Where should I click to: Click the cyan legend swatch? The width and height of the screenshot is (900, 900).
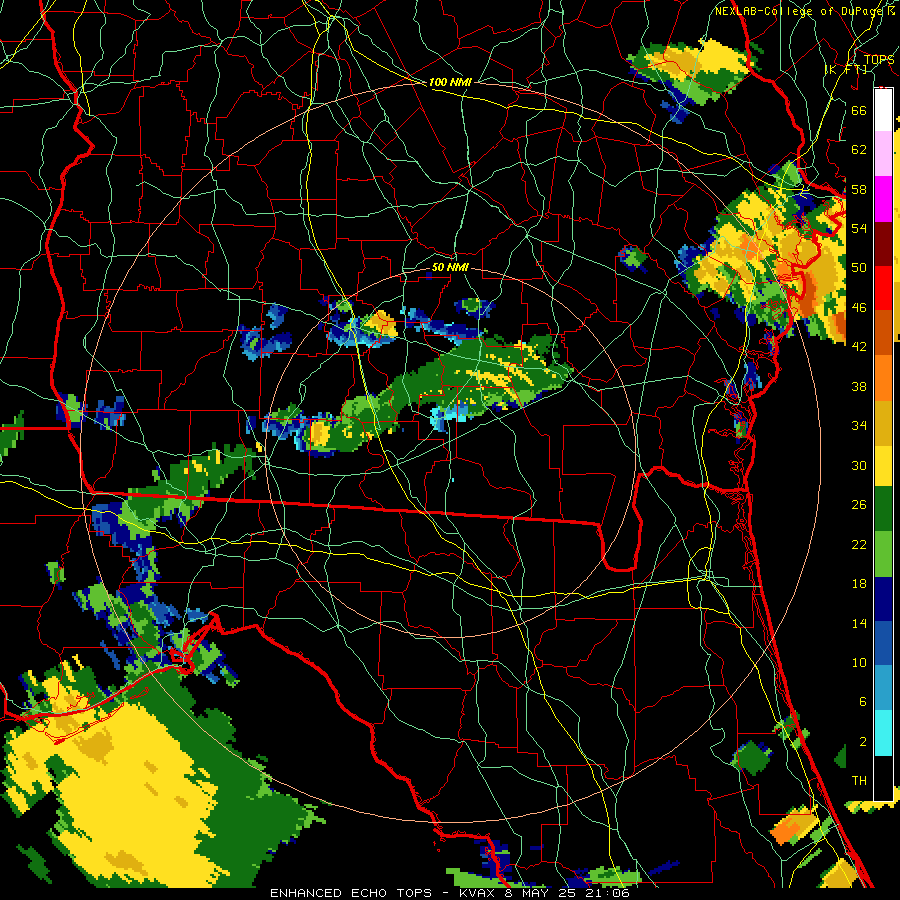click(883, 733)
